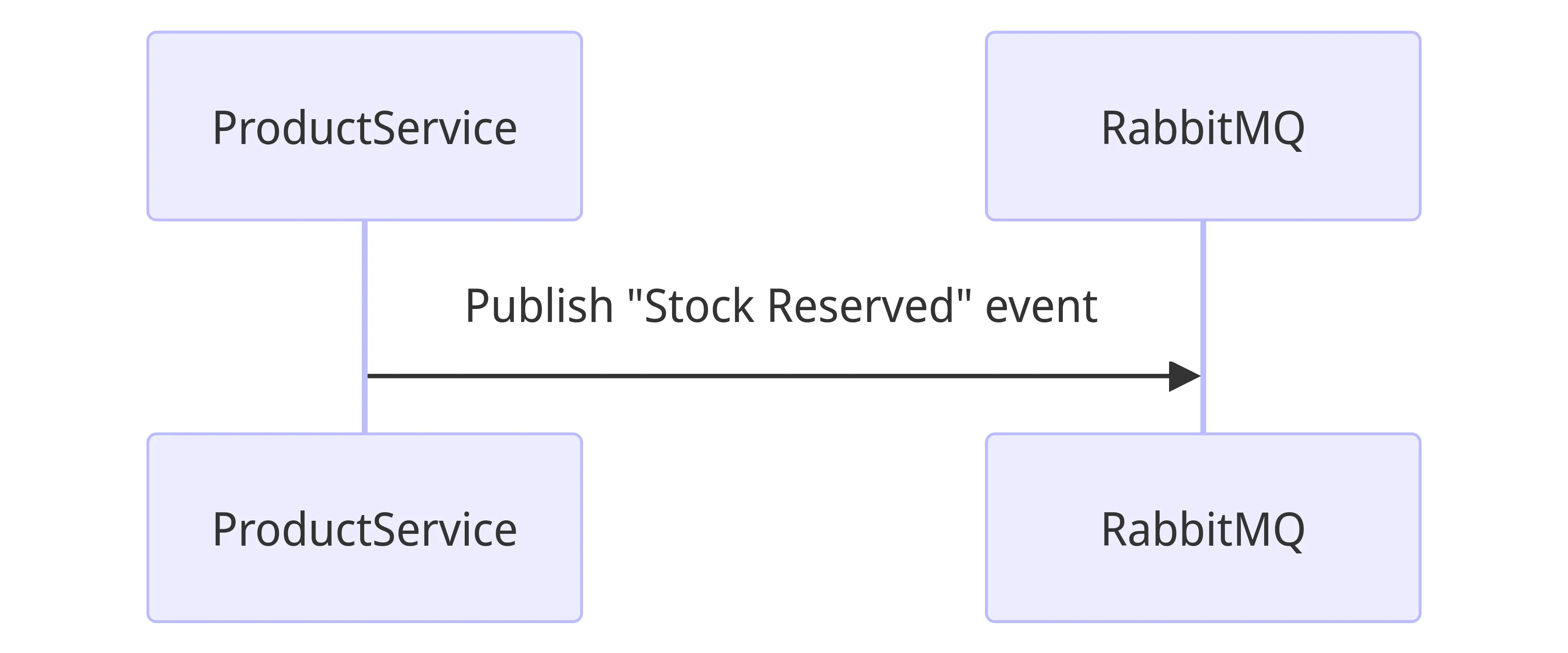Click the word "event" in message label

coord(1041,306)
